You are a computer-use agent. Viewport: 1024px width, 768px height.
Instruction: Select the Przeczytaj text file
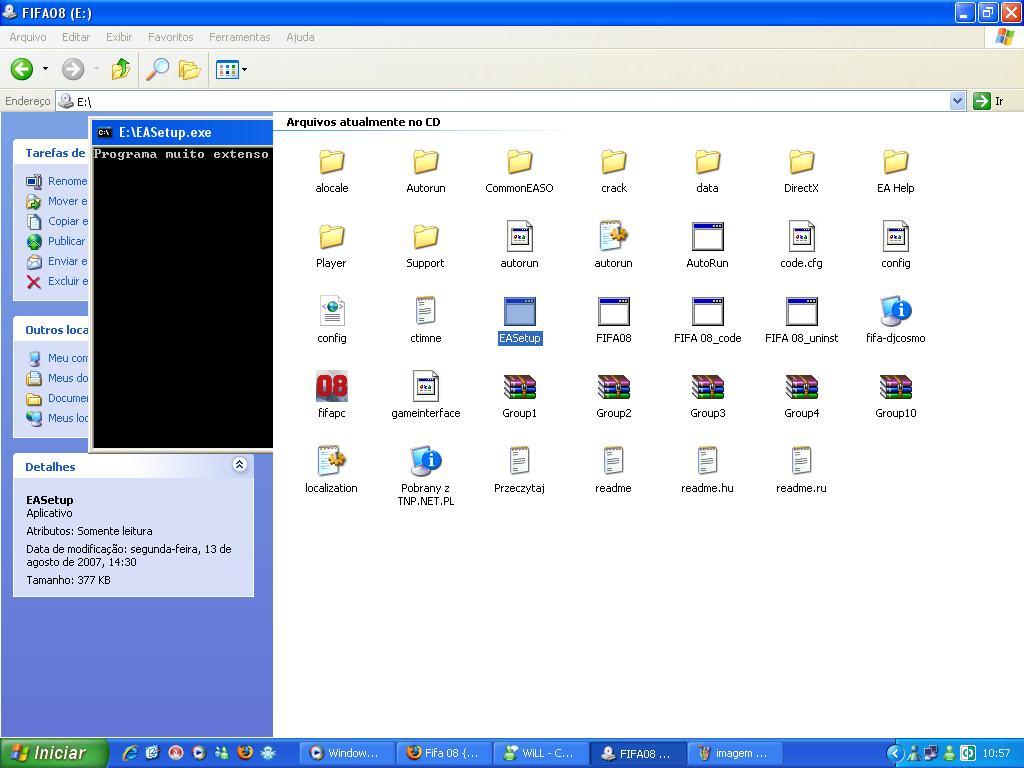pos(519,470)
